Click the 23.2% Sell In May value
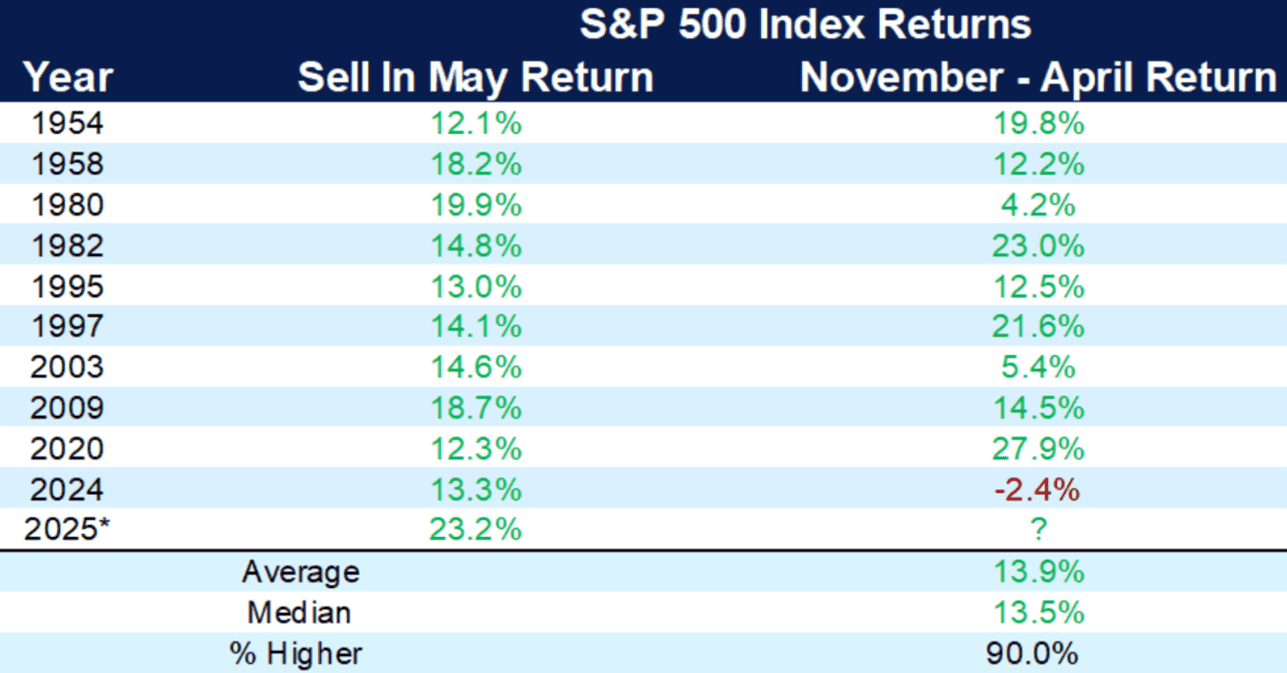Viewport: 1287px width, 673px height. point(478,530)
